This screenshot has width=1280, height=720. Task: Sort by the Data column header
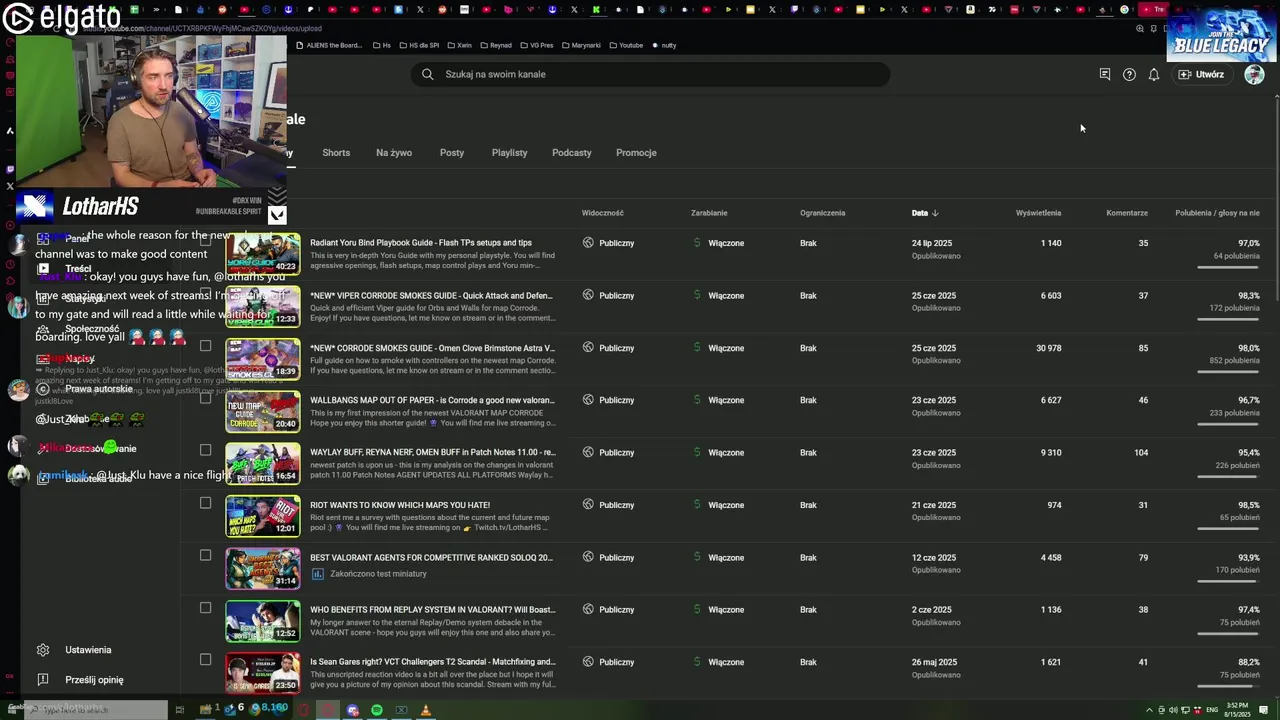click(x=924, y=213)
